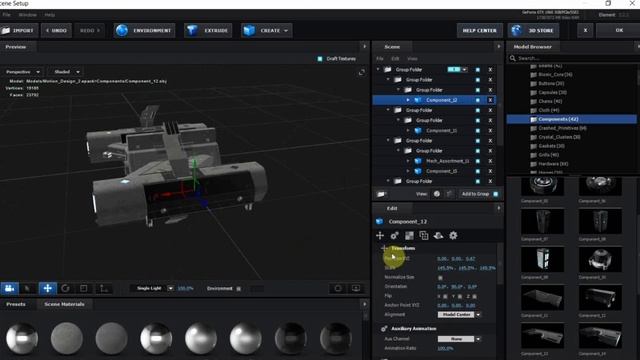Activate the Rotate gizmo tool
Image resolution: width=640 pixels, height=360 pixels.
tap(65, 289)
